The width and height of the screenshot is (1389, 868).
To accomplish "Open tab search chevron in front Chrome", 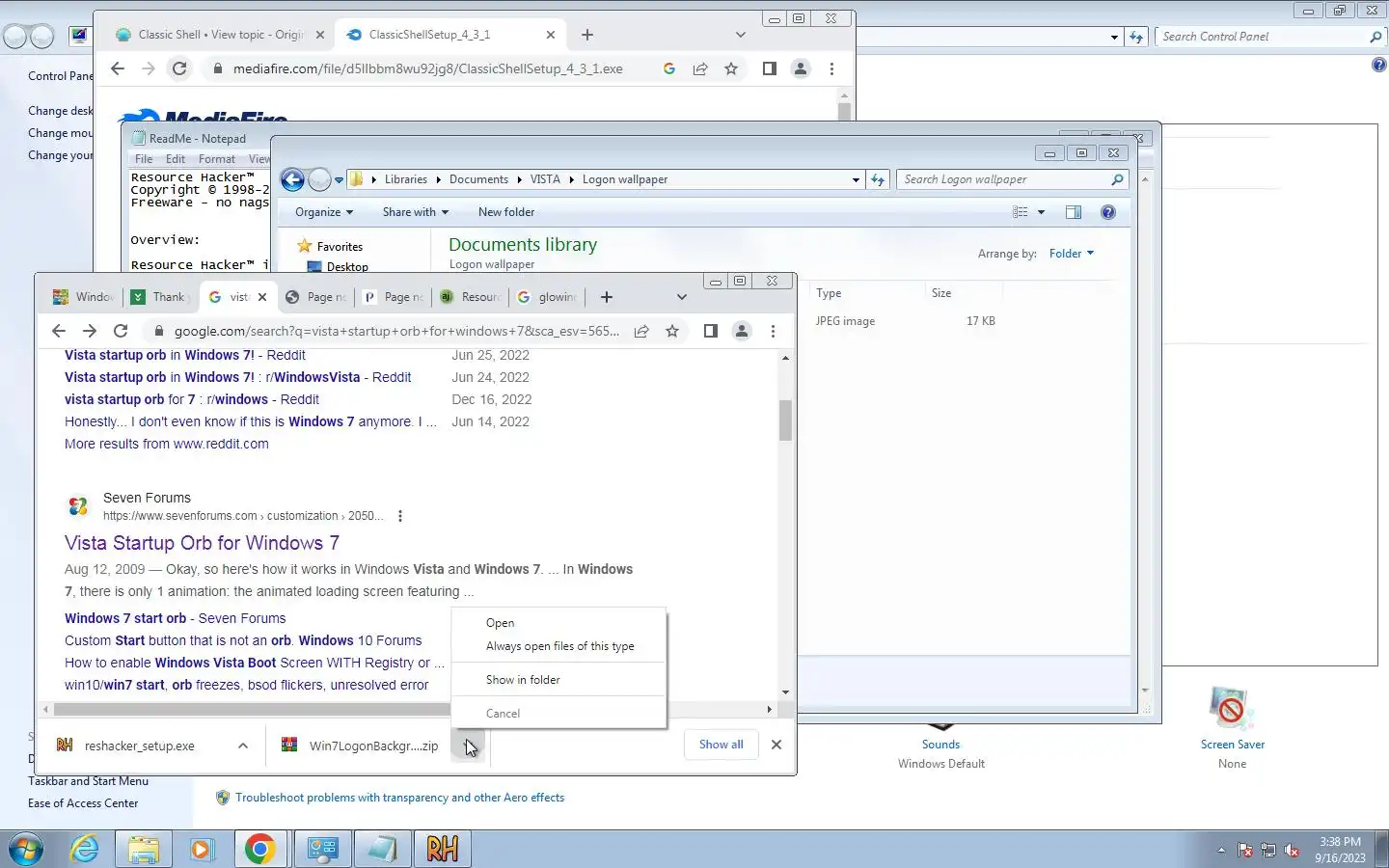I will [682, 297].
